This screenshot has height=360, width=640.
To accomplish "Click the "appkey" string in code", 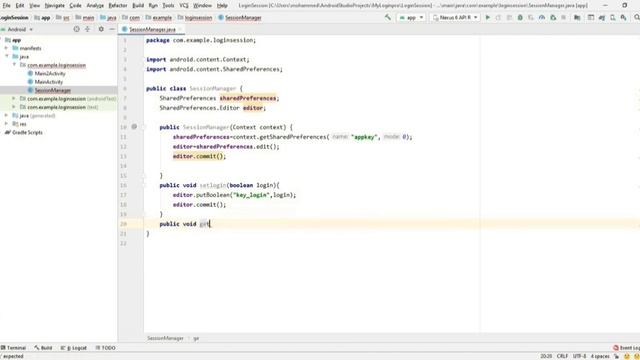I will pos(364,137).
